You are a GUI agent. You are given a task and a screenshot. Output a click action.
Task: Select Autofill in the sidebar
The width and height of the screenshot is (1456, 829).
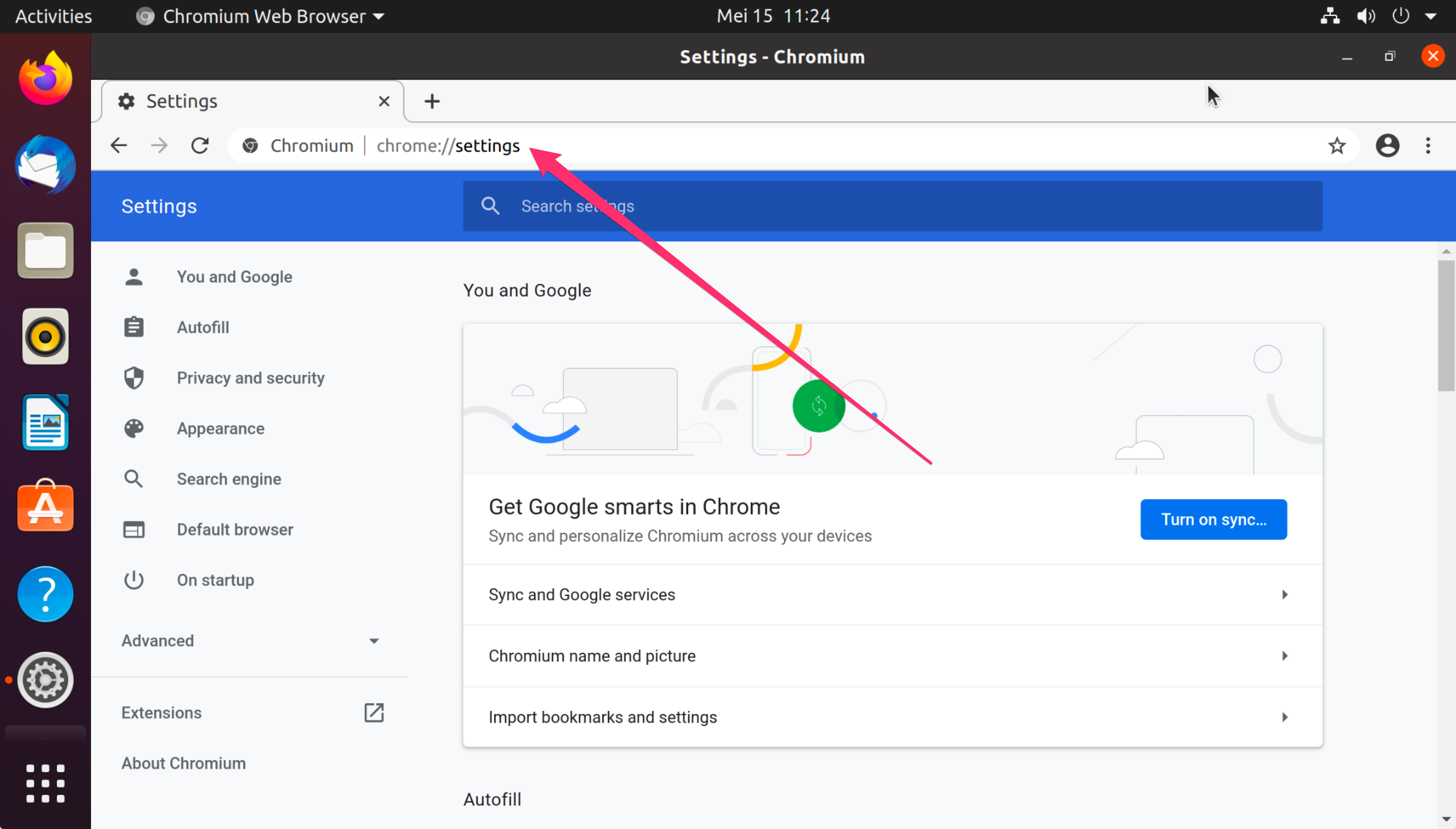[x=203, y=327]
